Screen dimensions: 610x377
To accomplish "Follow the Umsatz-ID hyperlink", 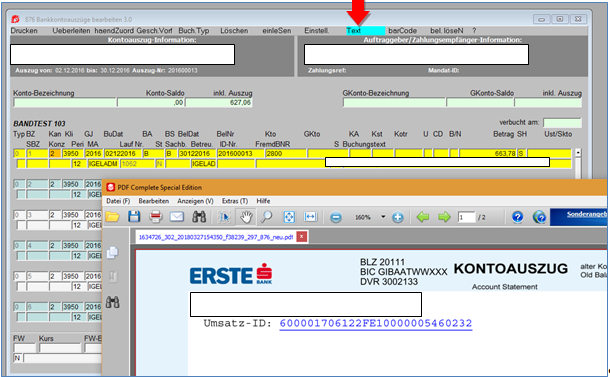I will pyautogui.click(x=376, y=324).
